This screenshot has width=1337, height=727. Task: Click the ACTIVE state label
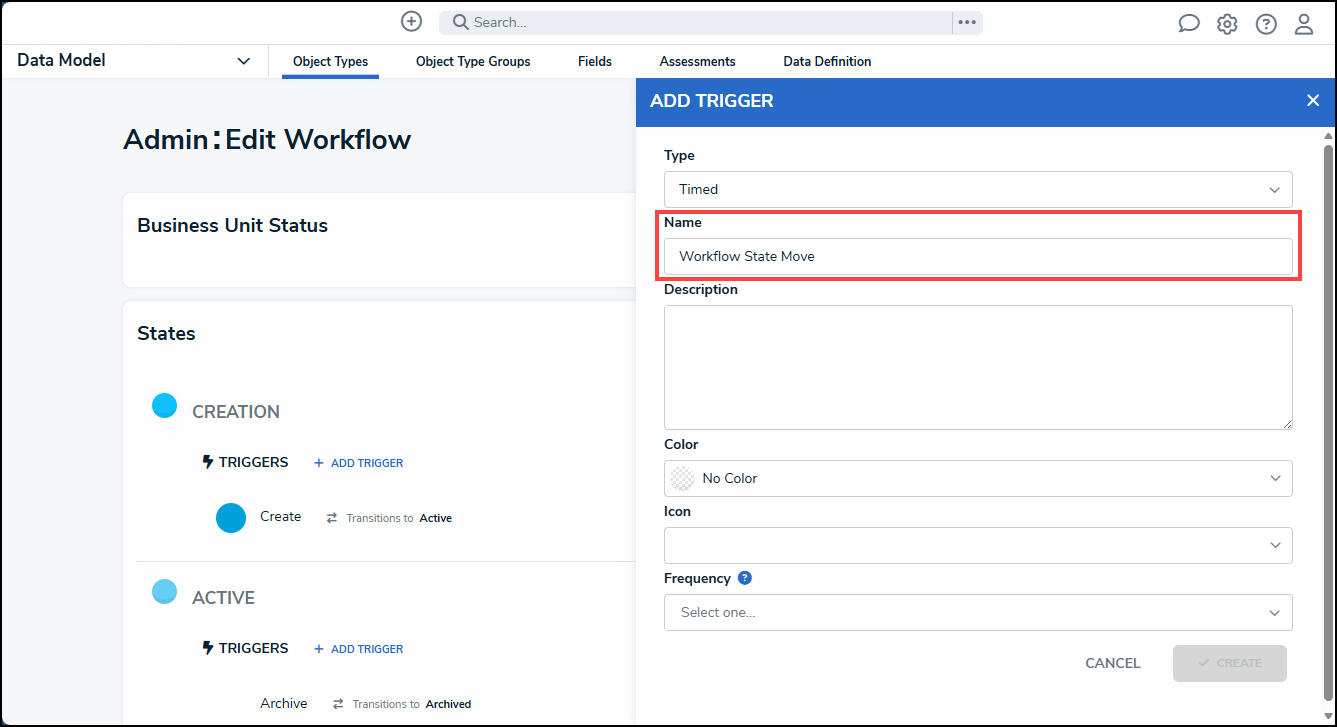(x=223, y=598)
